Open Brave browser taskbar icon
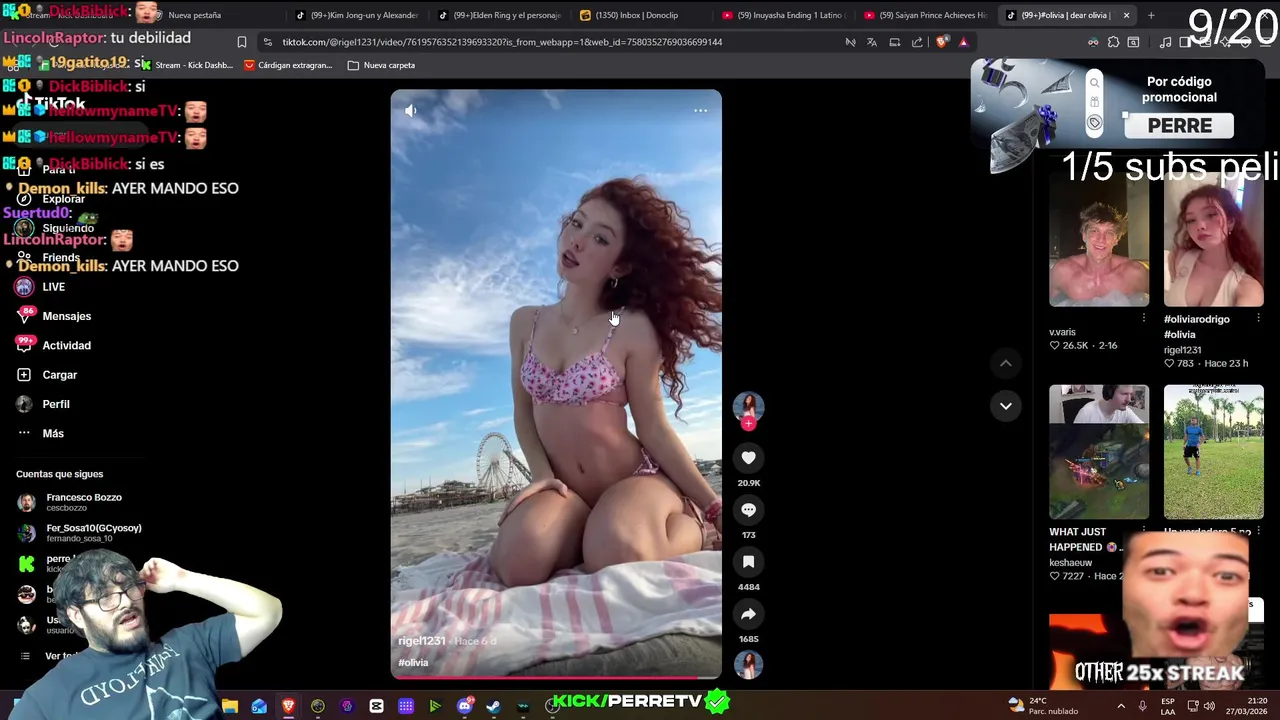The image size is (1280, 720). (288, 707)
